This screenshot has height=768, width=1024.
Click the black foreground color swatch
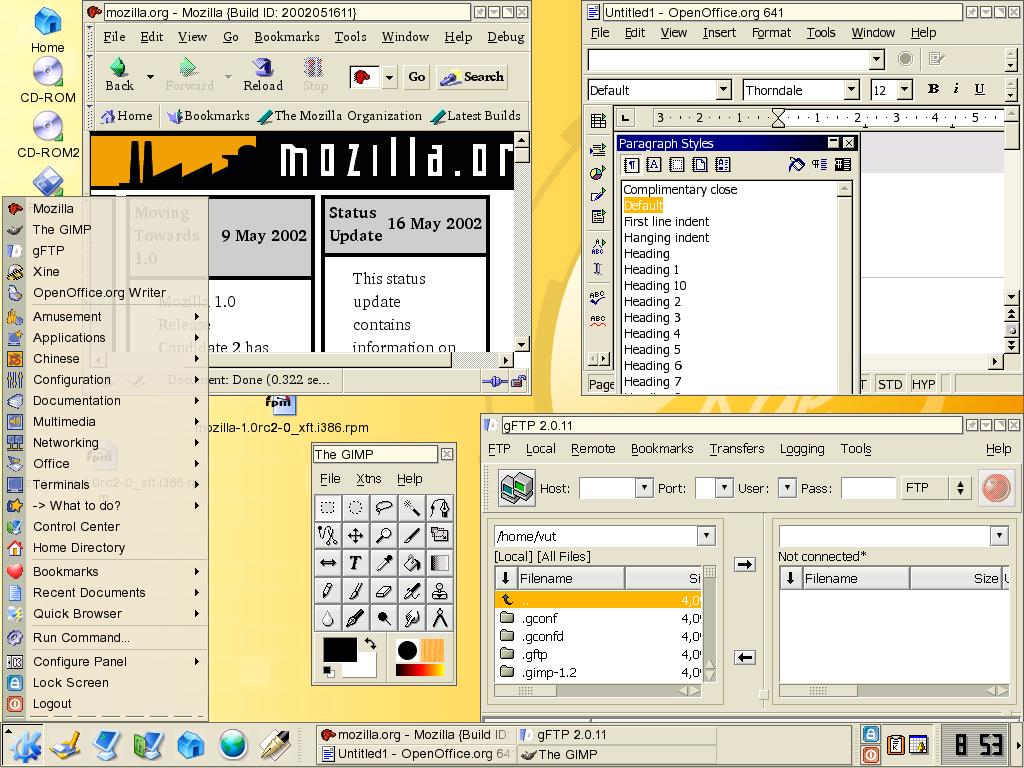(340, 648)
